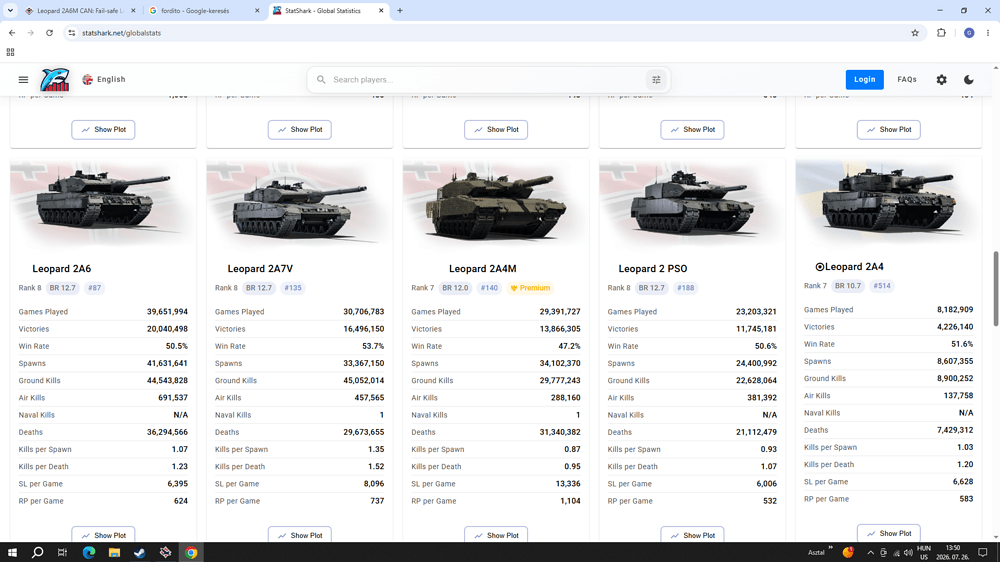Open site settings gear icon
Viewport: 1000px width, 562px height.
pyautogui.click(x=941, y=80)
